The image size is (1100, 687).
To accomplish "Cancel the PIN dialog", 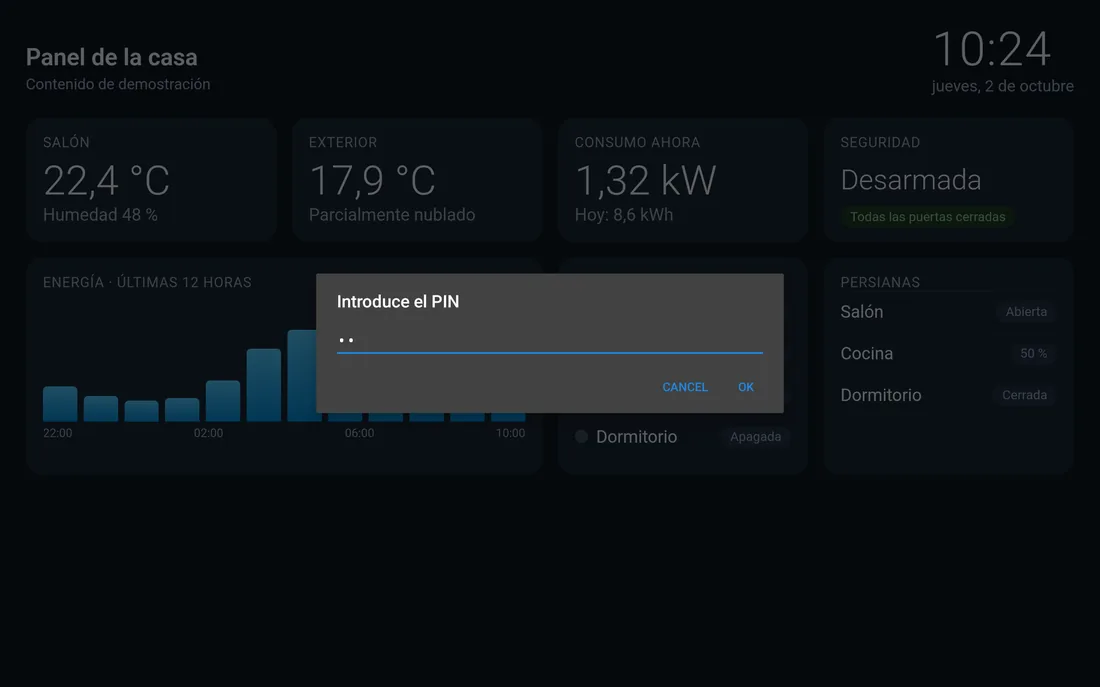I will 685,387.
